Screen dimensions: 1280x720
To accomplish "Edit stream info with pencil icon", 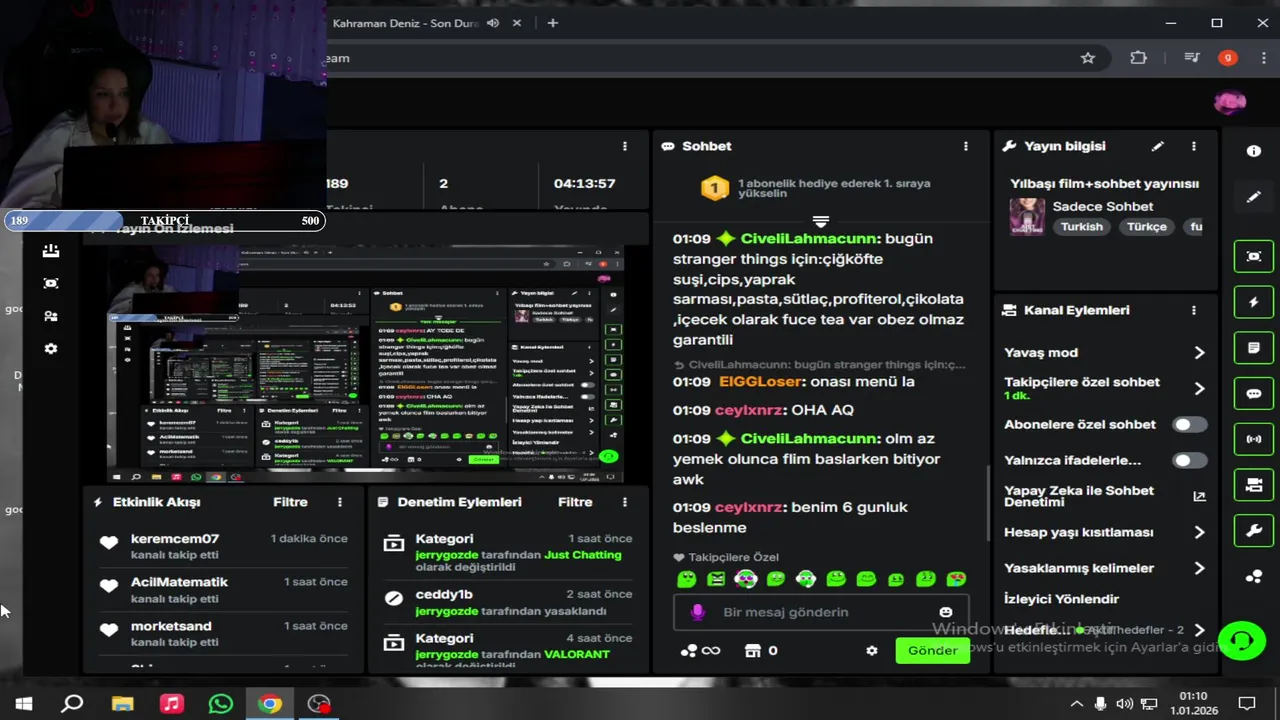I will pyautogui.click(x=1157, y=146).
